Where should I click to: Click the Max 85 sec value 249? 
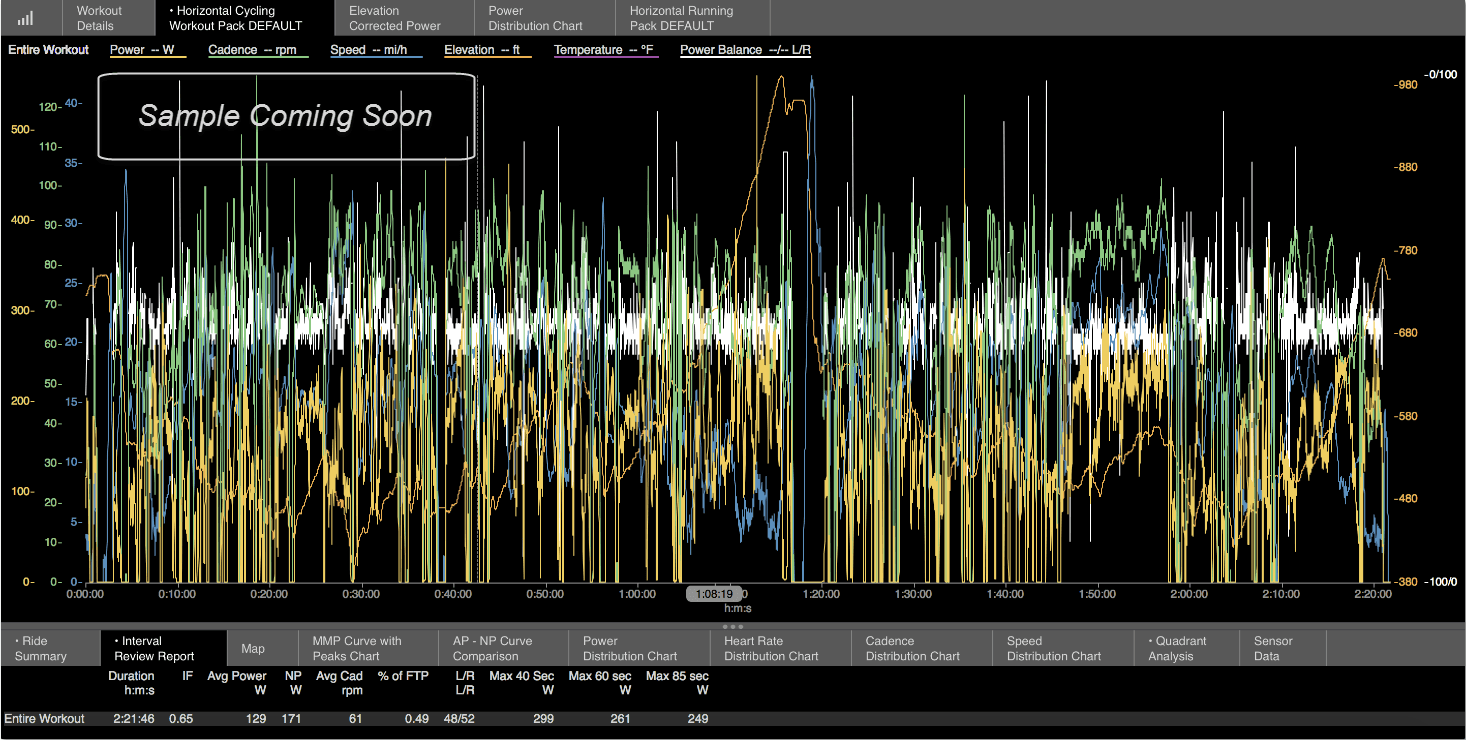click(700, 719)
